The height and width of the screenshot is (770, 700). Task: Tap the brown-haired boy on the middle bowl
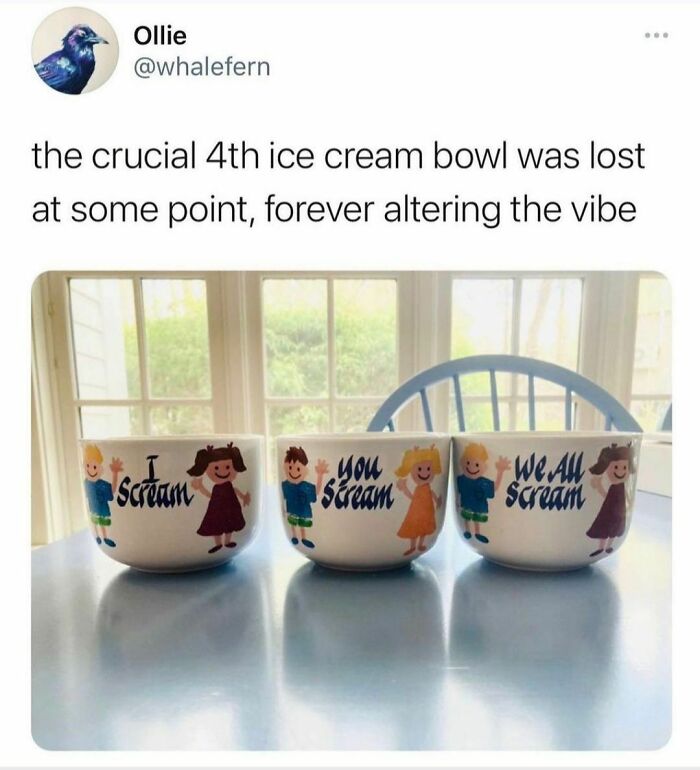[x=298, y=496]
